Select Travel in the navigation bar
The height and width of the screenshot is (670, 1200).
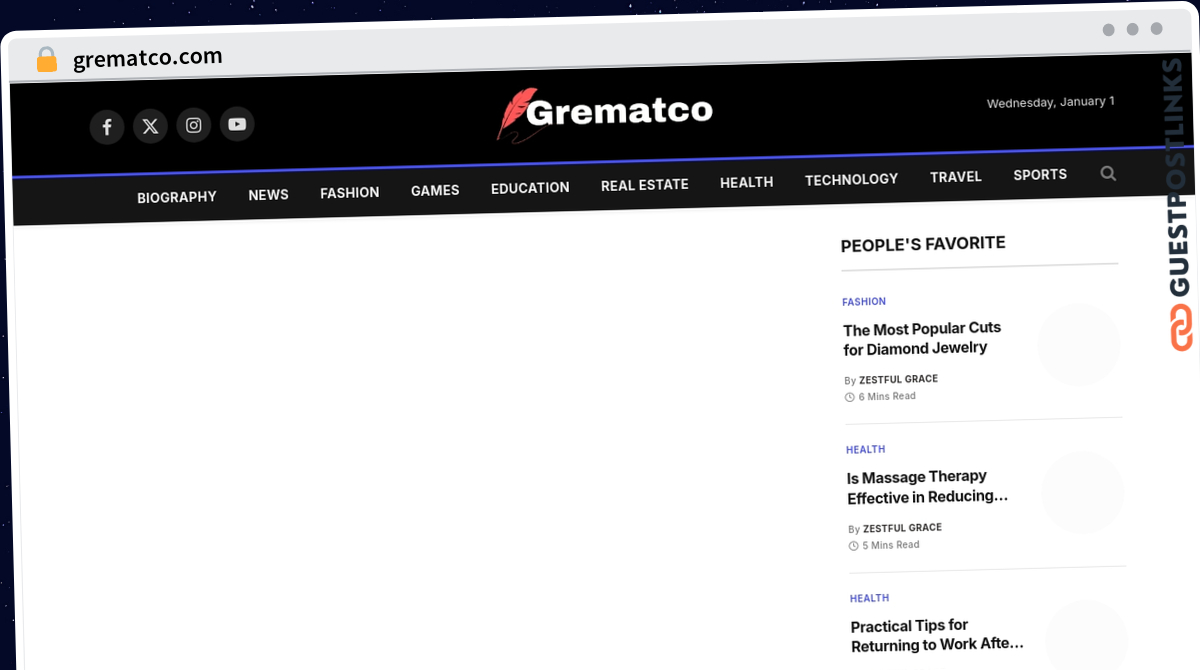point(955,177)
